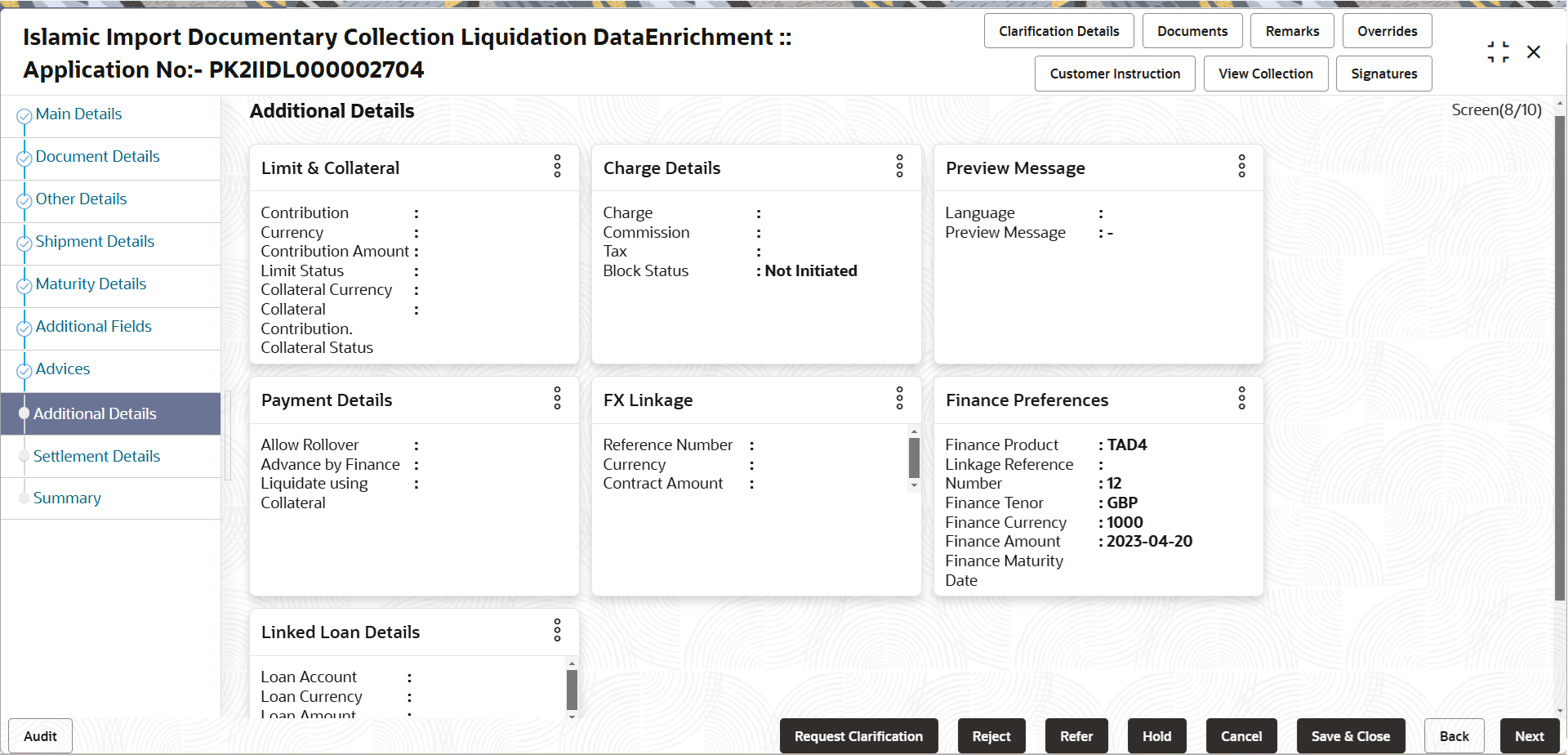Click the three-dot icon on Charge Details

click(x=899, y=167)
